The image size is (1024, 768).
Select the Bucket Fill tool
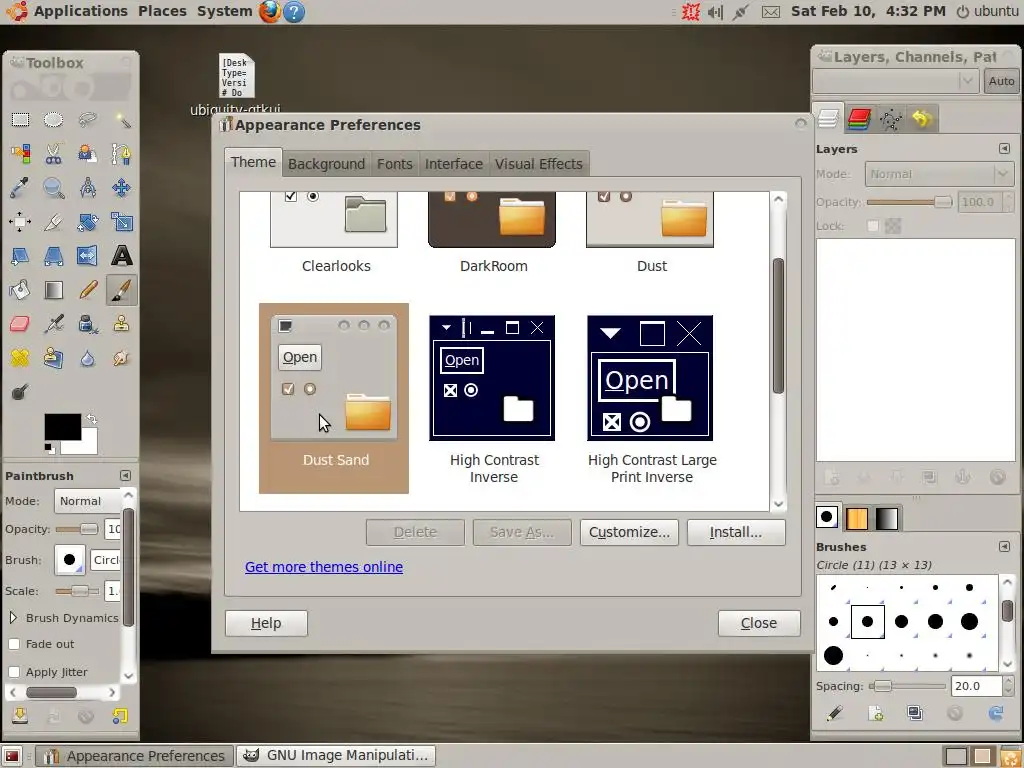20,289
